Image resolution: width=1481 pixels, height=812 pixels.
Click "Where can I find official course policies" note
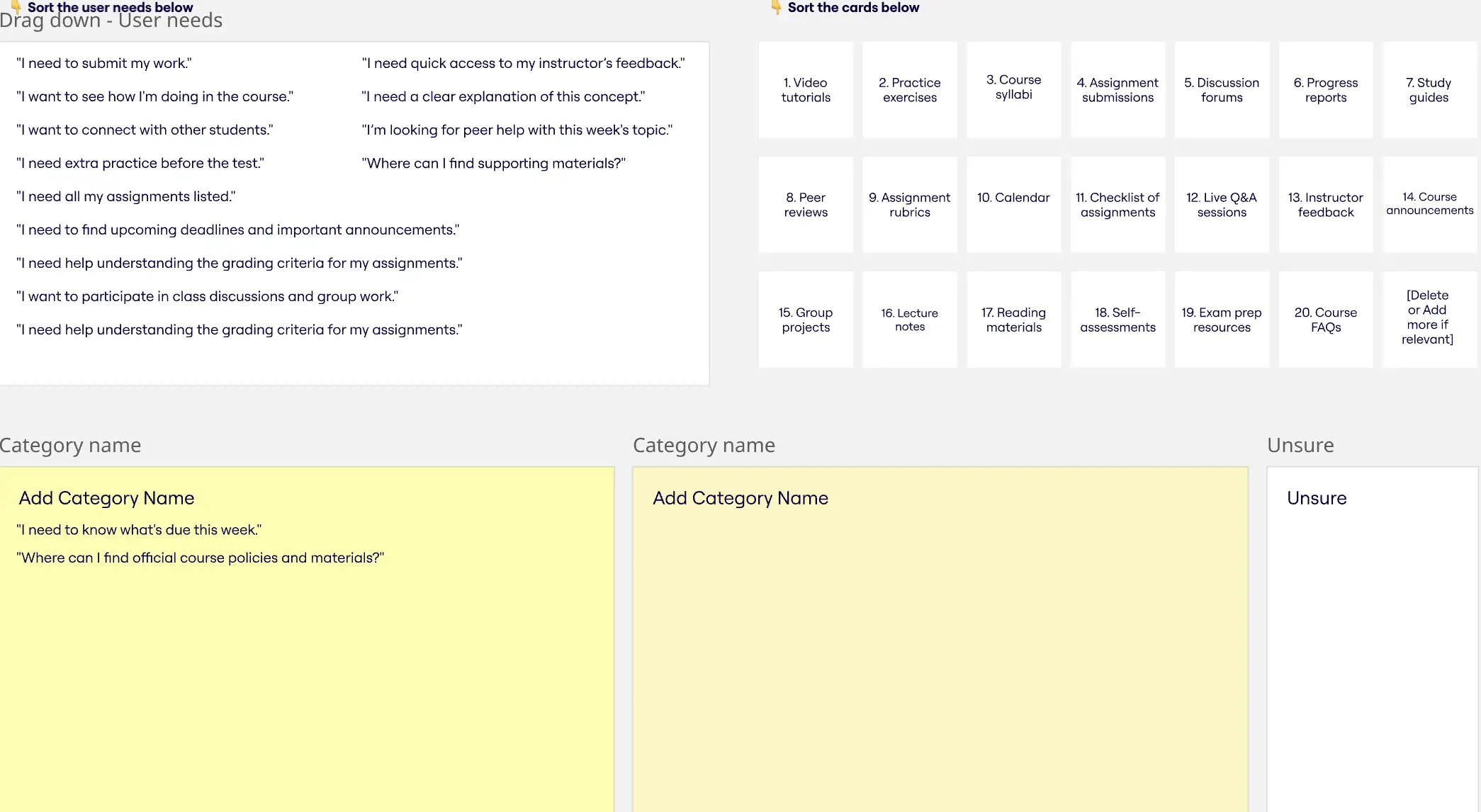tap(201, 558)
